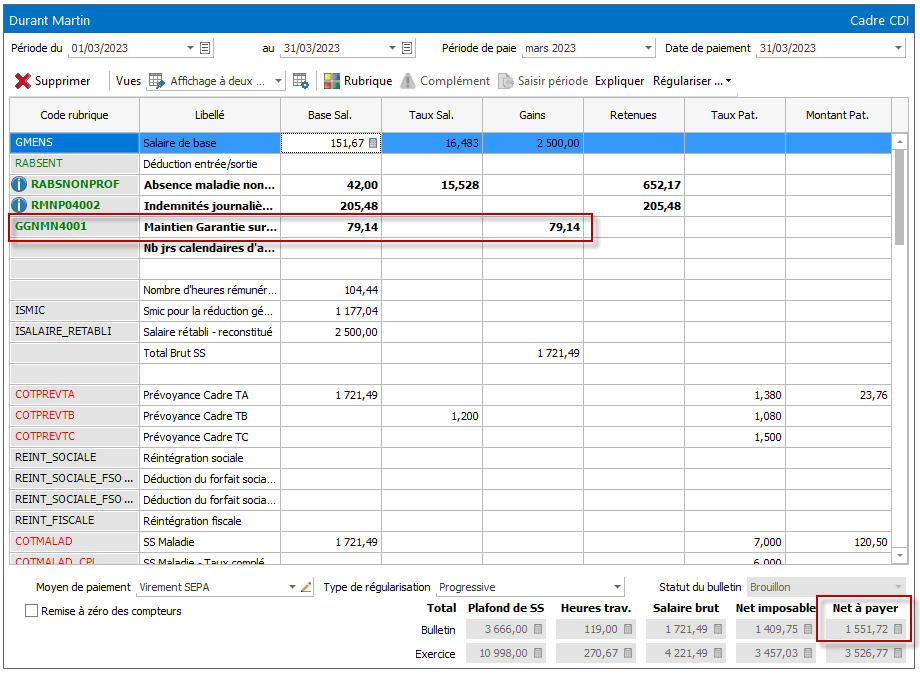920x674 pixels.
Task: Select the RABSENT rubrique row
Action: [74, 164]
